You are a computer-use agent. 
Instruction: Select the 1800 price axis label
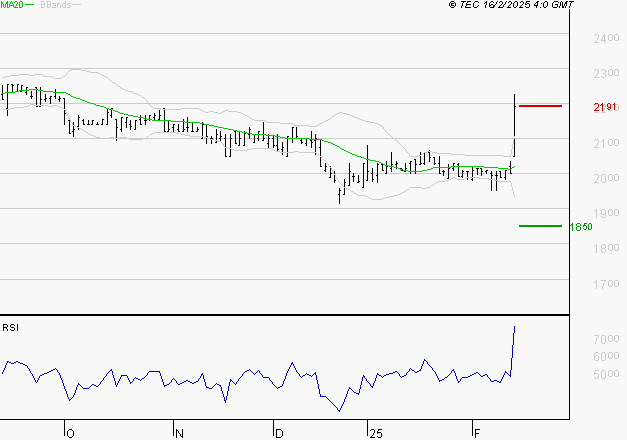pyautogui.click(x=606, y=248)
